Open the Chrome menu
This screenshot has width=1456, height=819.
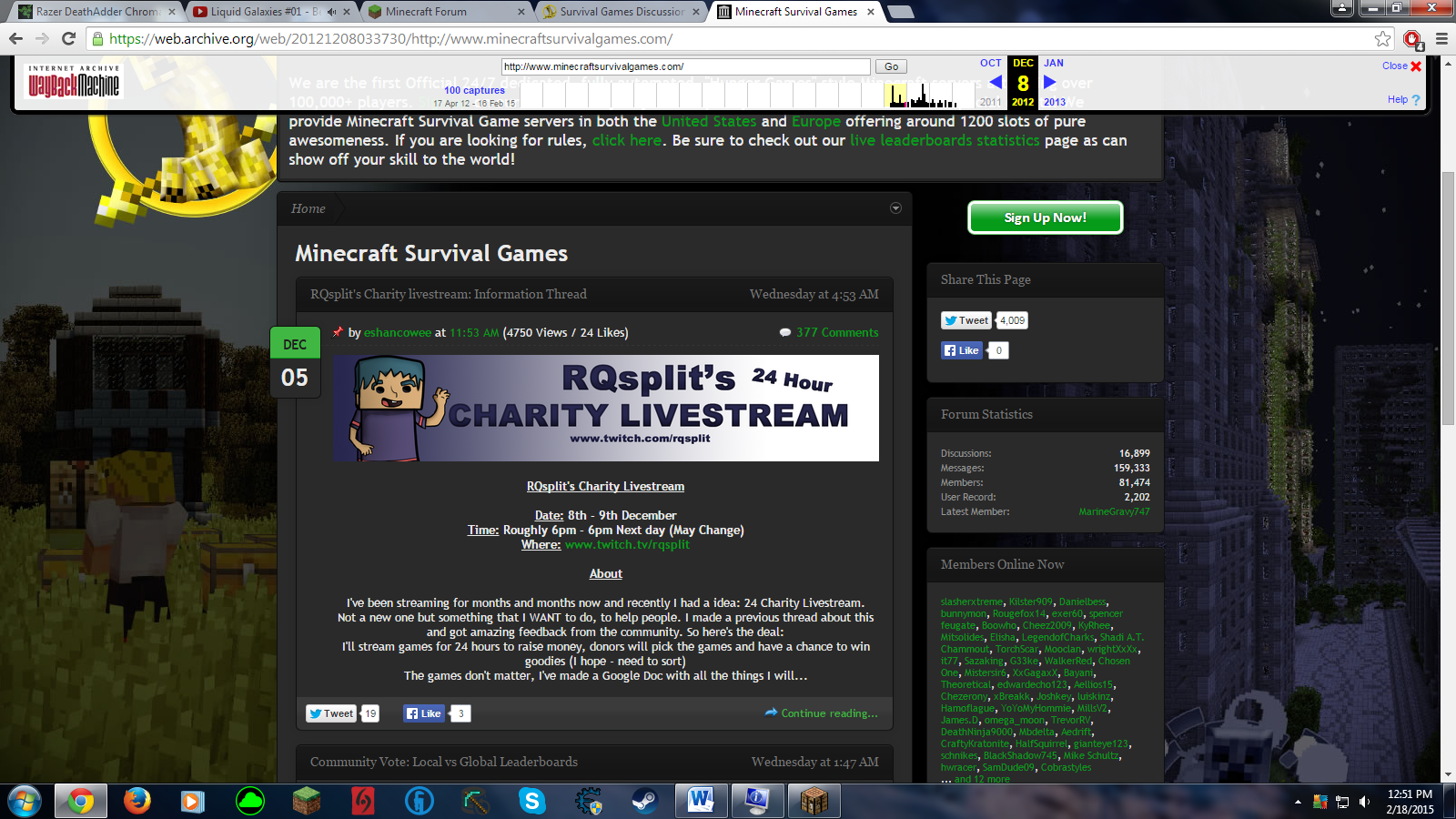[x=1441, y=38]
